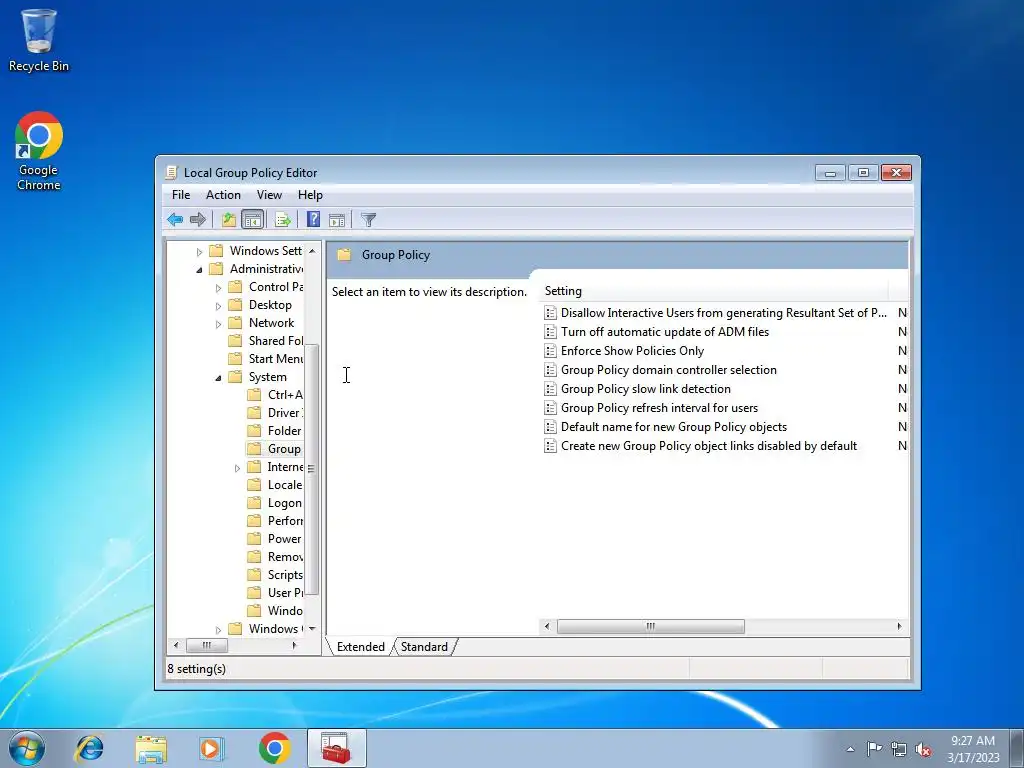Open the Action menu

[x=223, y=195]
